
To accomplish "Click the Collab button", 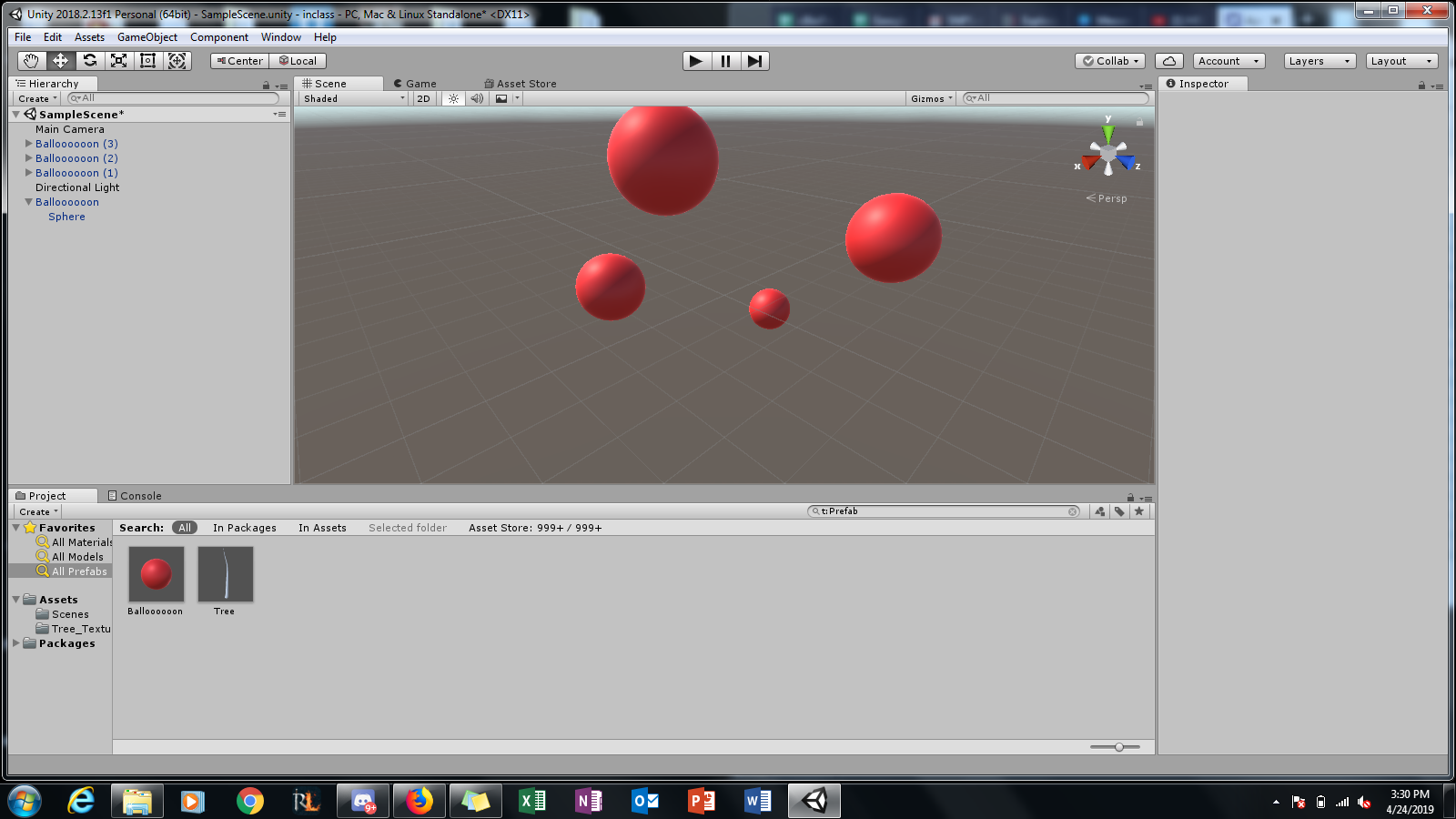I will pos(1110,61).
